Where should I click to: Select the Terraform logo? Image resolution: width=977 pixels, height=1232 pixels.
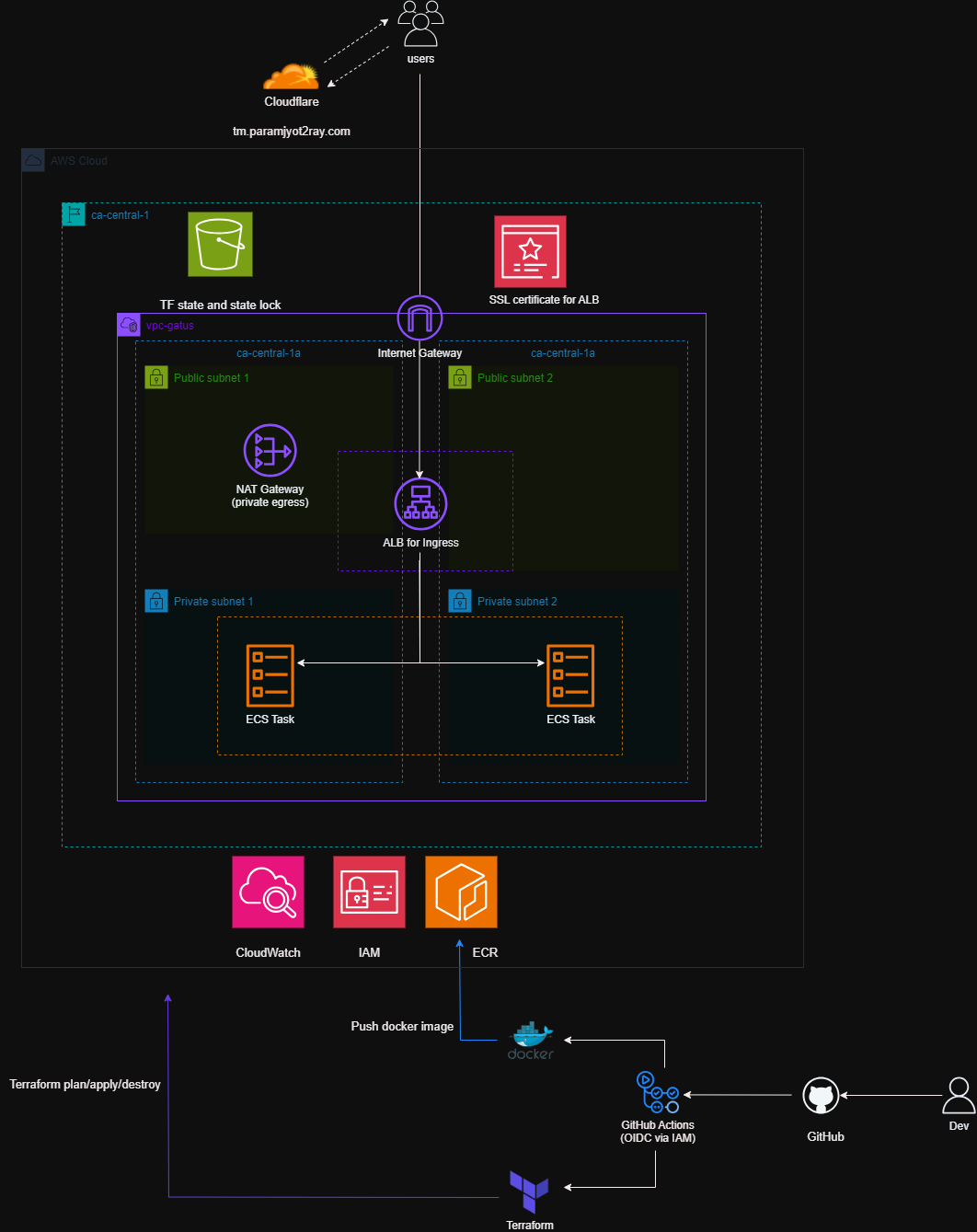(529, 1192)
